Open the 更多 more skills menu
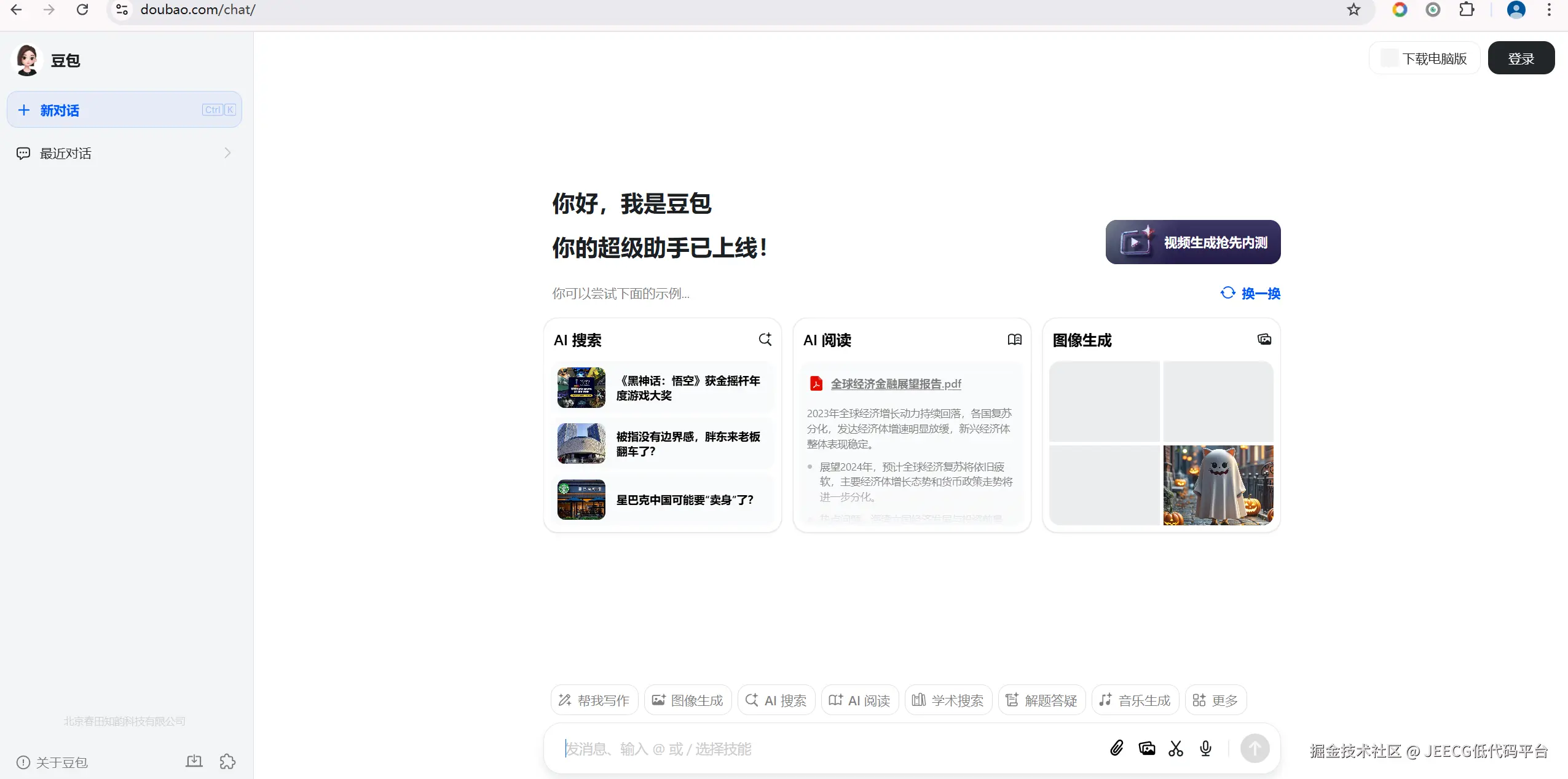Viewport: 1568px width, 779px height. click(x=1215, y=700)
